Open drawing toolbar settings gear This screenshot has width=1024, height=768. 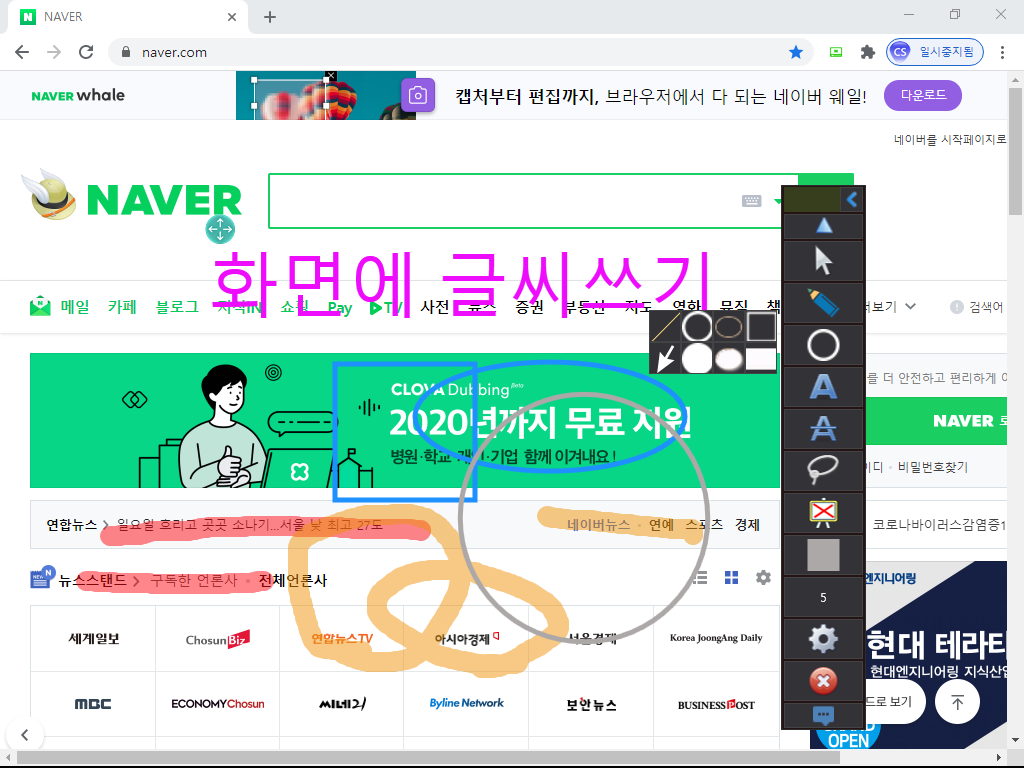coord(823,639)
